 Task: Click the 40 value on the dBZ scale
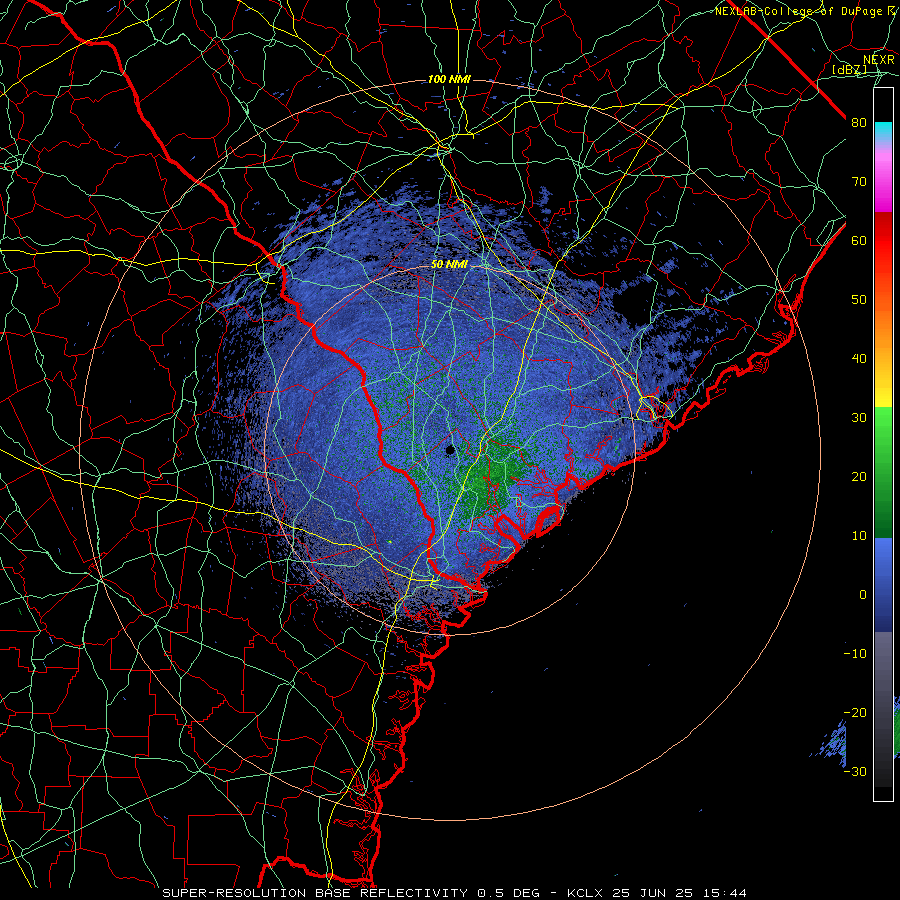[x=859, y=358]
